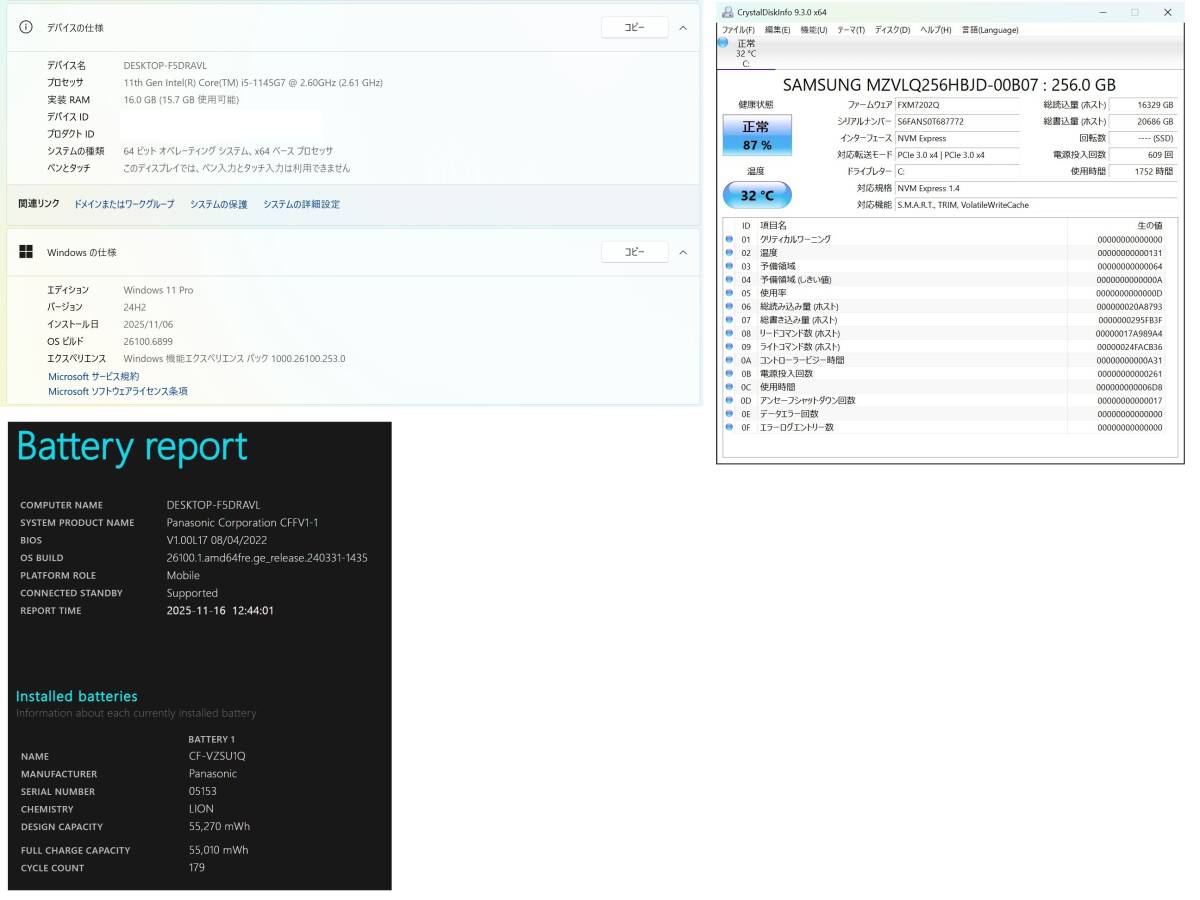Click the 正常 87 % health status box

click(756, 135)
